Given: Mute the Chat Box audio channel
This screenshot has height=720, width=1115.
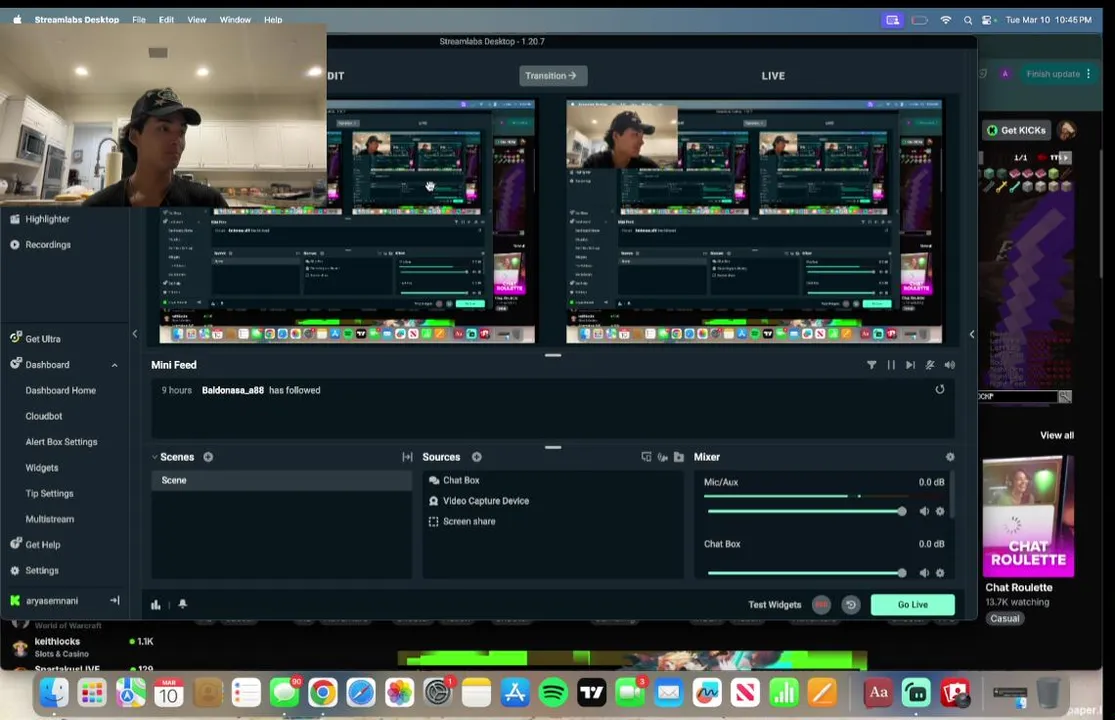Looking at the screenshot, I should coord(924,573).
